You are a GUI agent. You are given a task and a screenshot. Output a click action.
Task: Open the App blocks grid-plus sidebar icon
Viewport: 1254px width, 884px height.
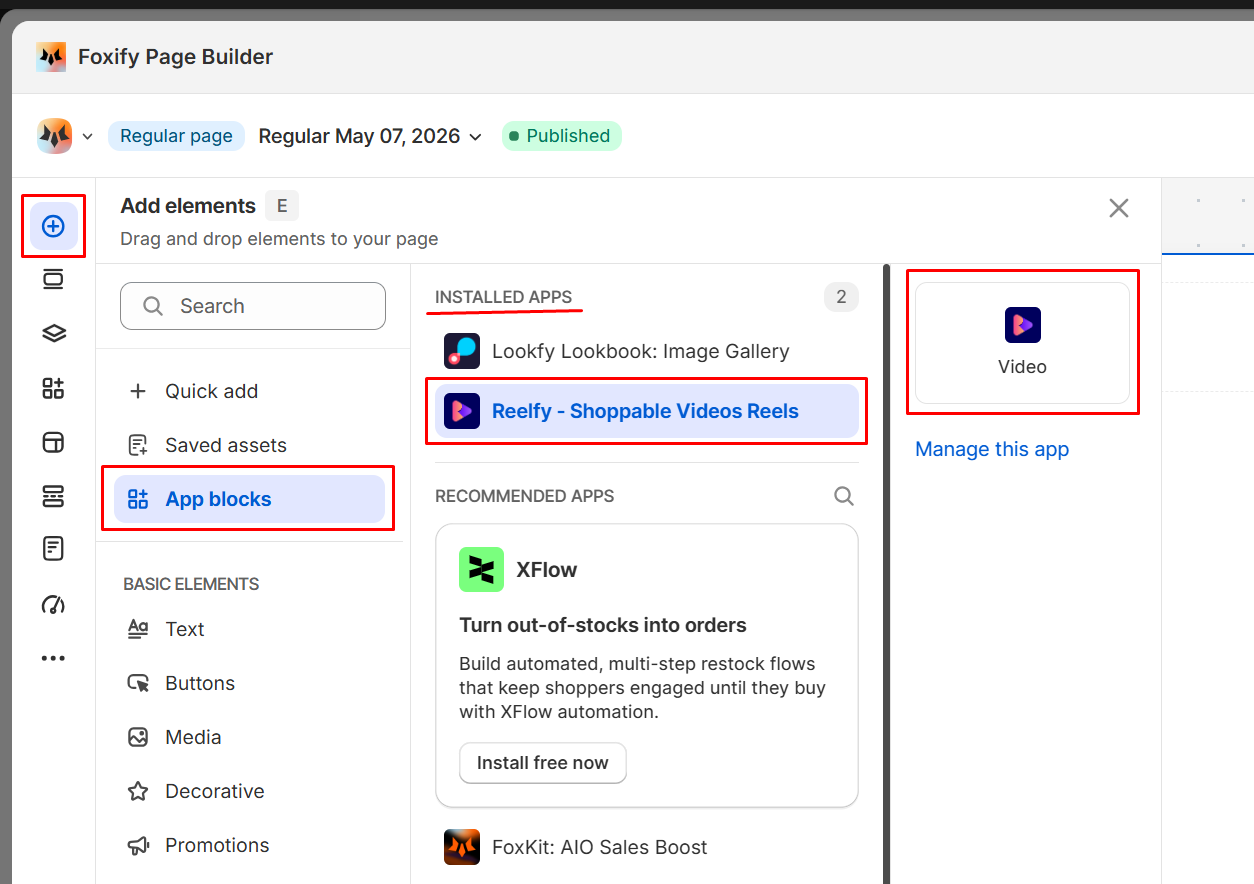pos(53,388)
